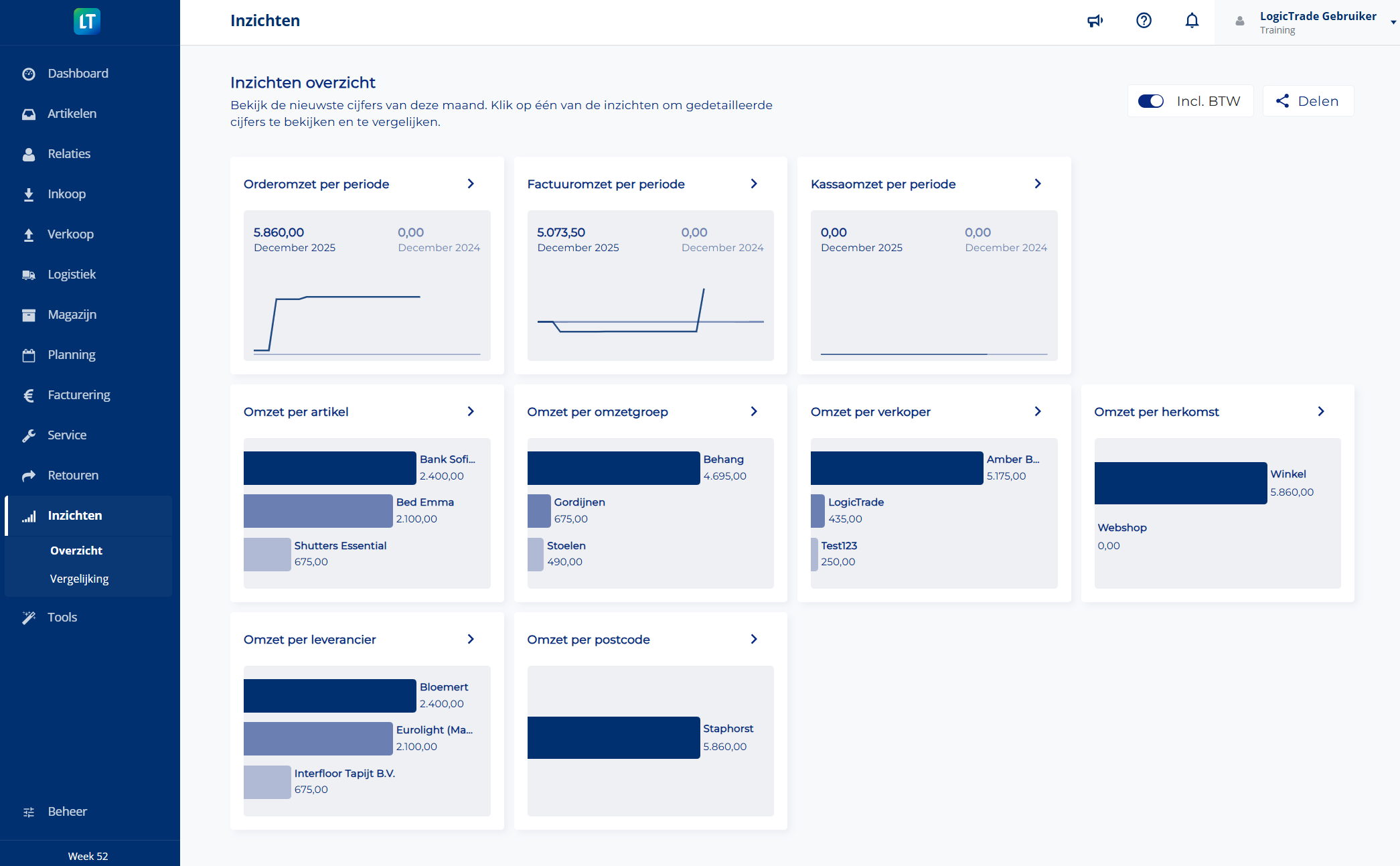Select the Service wrench icon
Screen dimensions: 1400x866
[29, 435]
